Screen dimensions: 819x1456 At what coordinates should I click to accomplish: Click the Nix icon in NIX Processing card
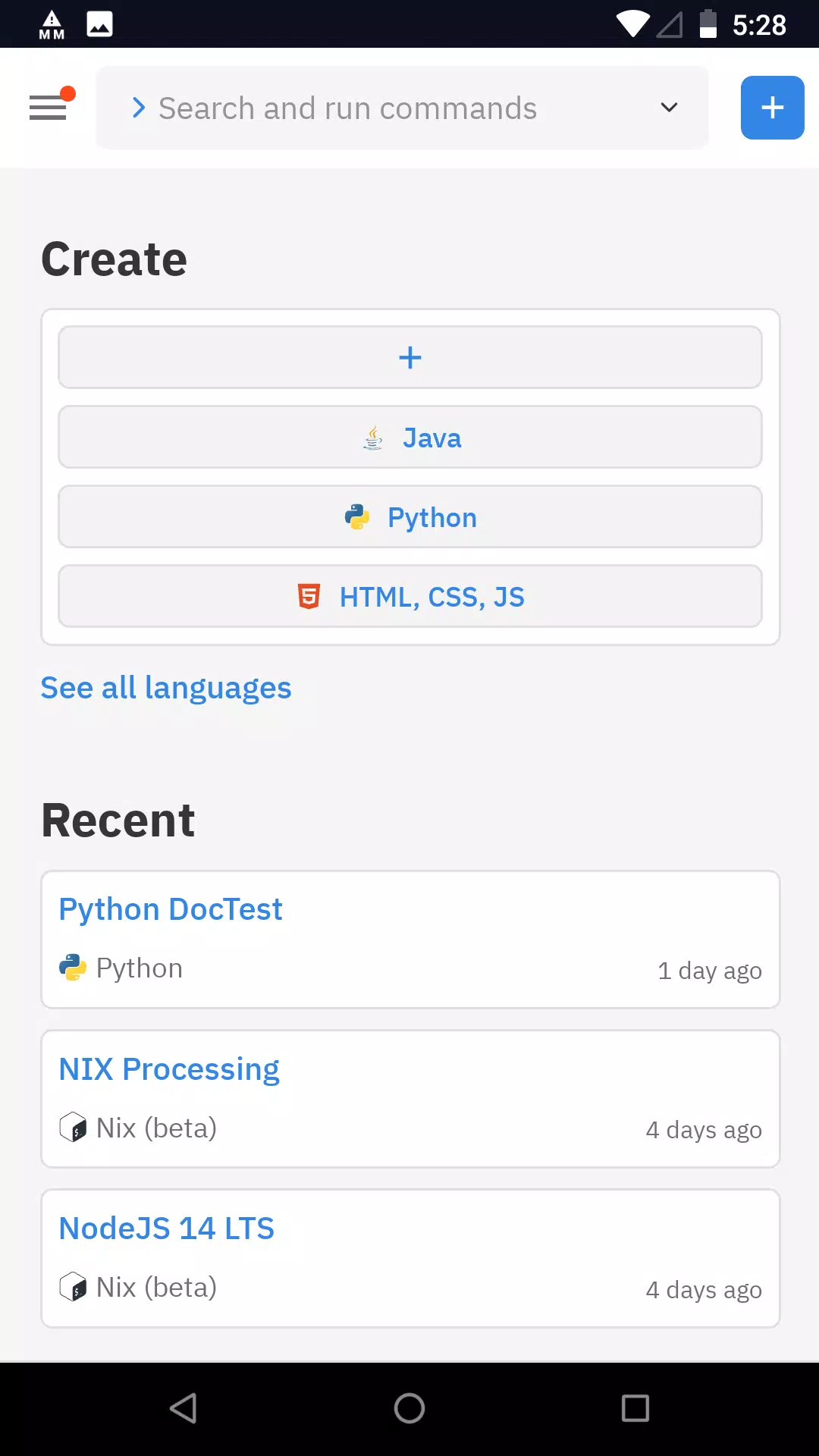point(73,1127)
